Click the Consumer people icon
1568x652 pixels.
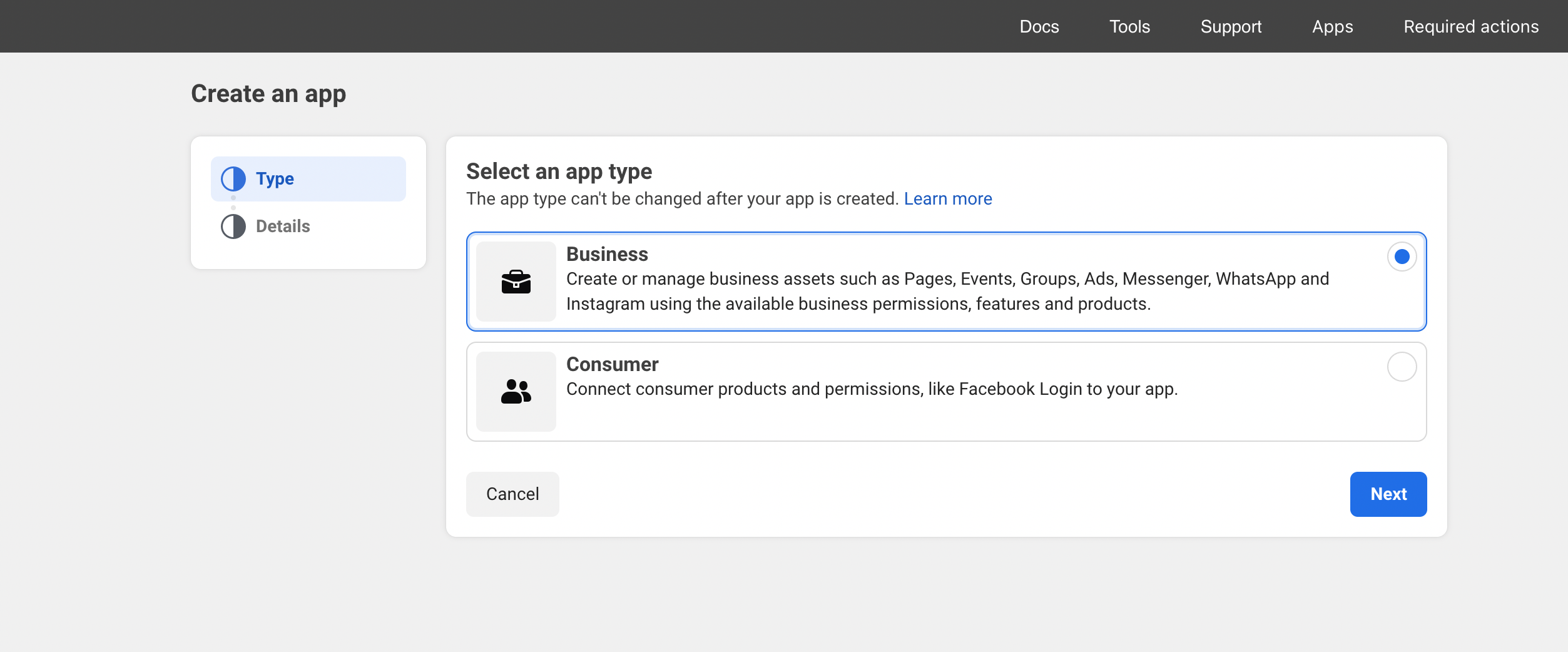click(516, 392)
